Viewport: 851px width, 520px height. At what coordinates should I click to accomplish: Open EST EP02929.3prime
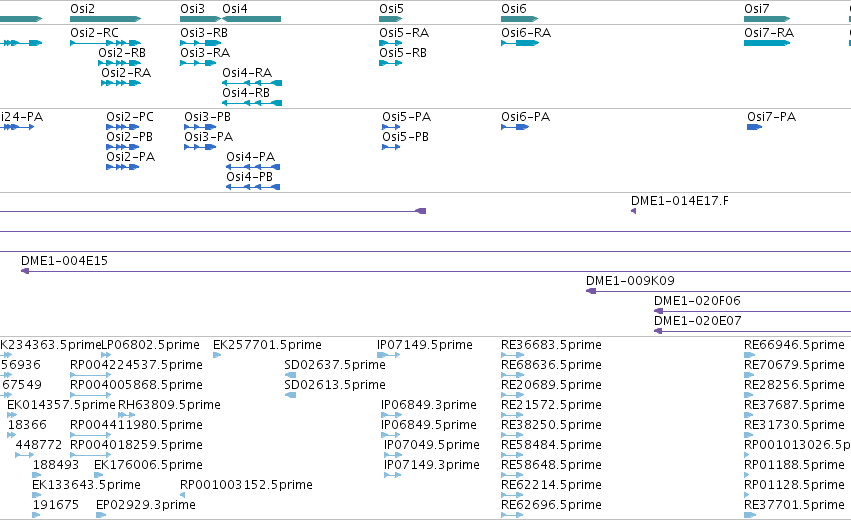pyautogui.click(x=100, y=515)
